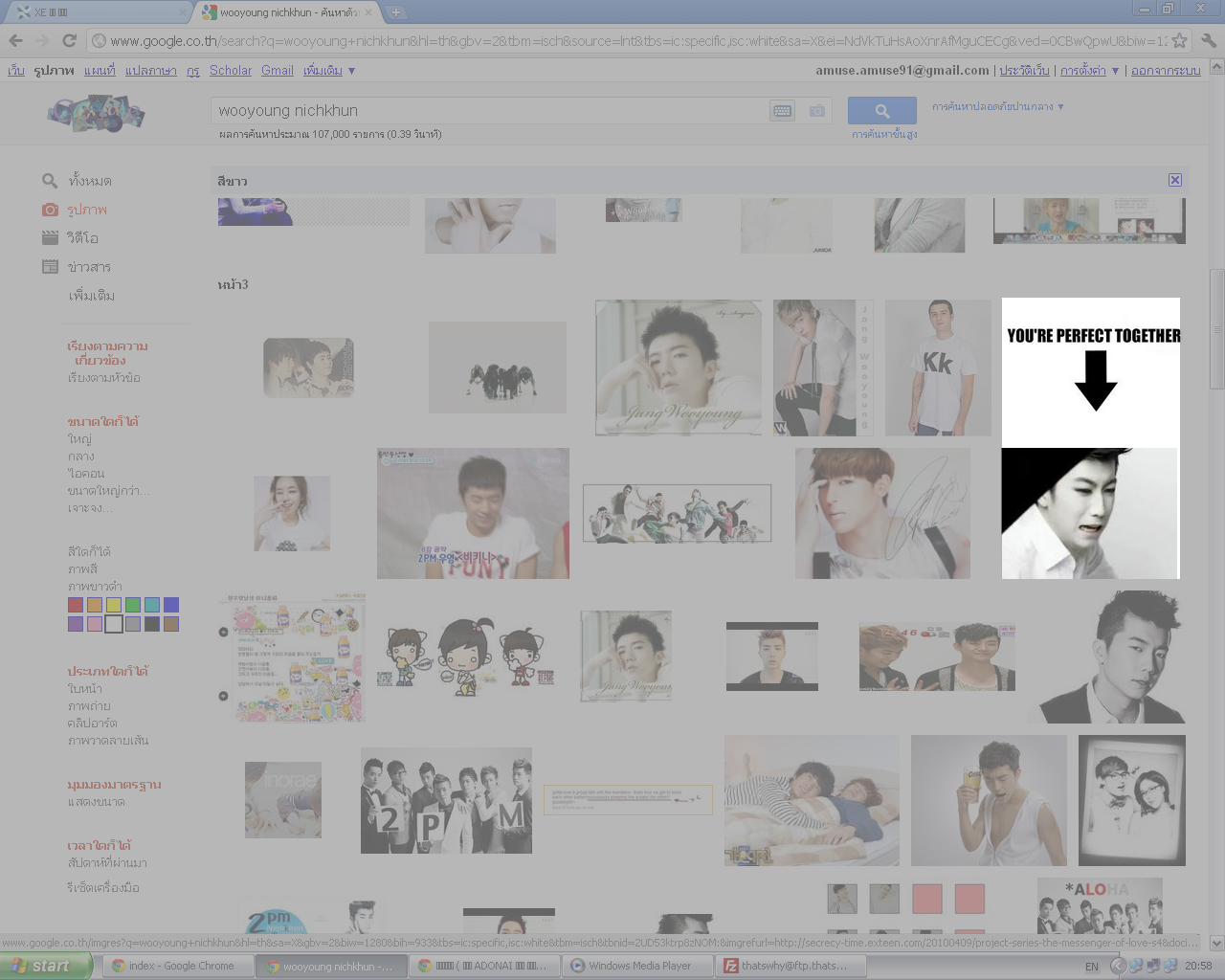The height and width of the screenshot is (980, 1225).
Task: Click the Google doodle logo
Action: click(96, 113)
